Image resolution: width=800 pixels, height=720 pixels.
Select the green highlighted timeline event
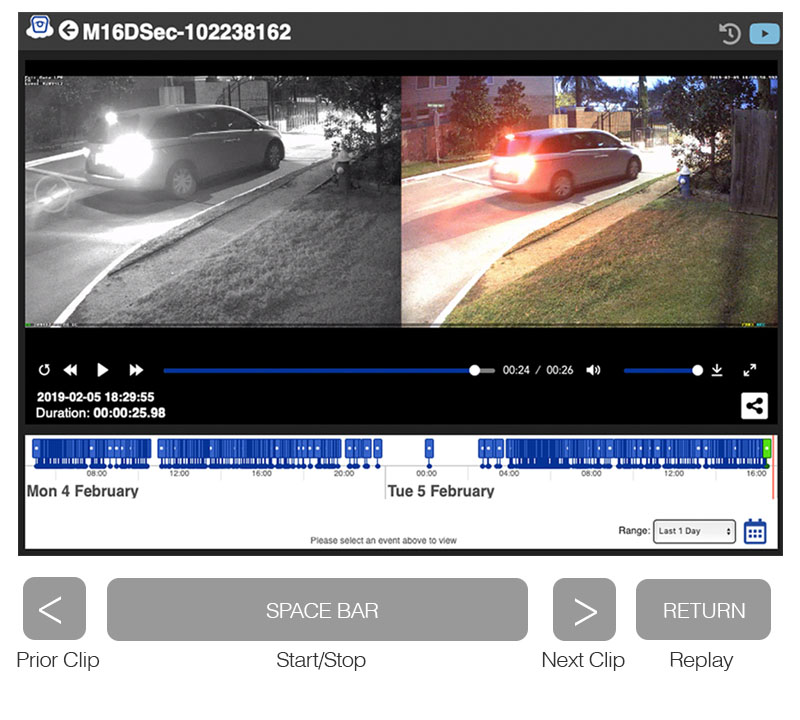pyautogui.click(x=767, y=449)
